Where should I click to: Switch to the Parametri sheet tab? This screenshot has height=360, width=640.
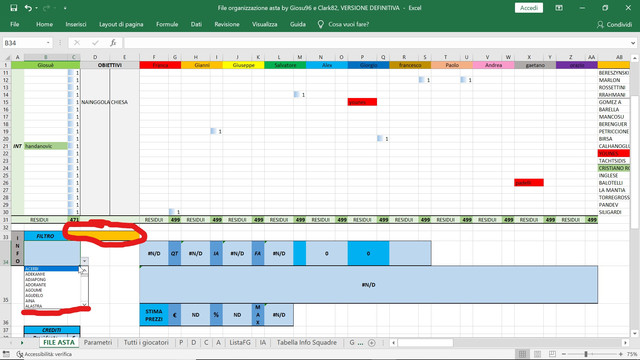click(x=98, y=342)
